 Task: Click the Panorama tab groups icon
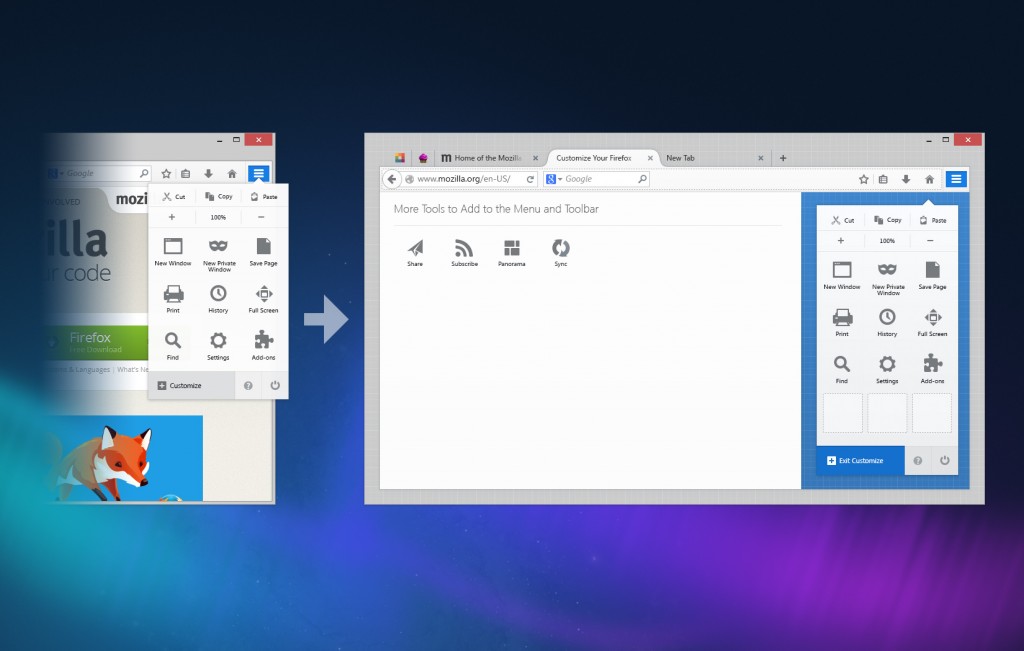tap(511, 248)
